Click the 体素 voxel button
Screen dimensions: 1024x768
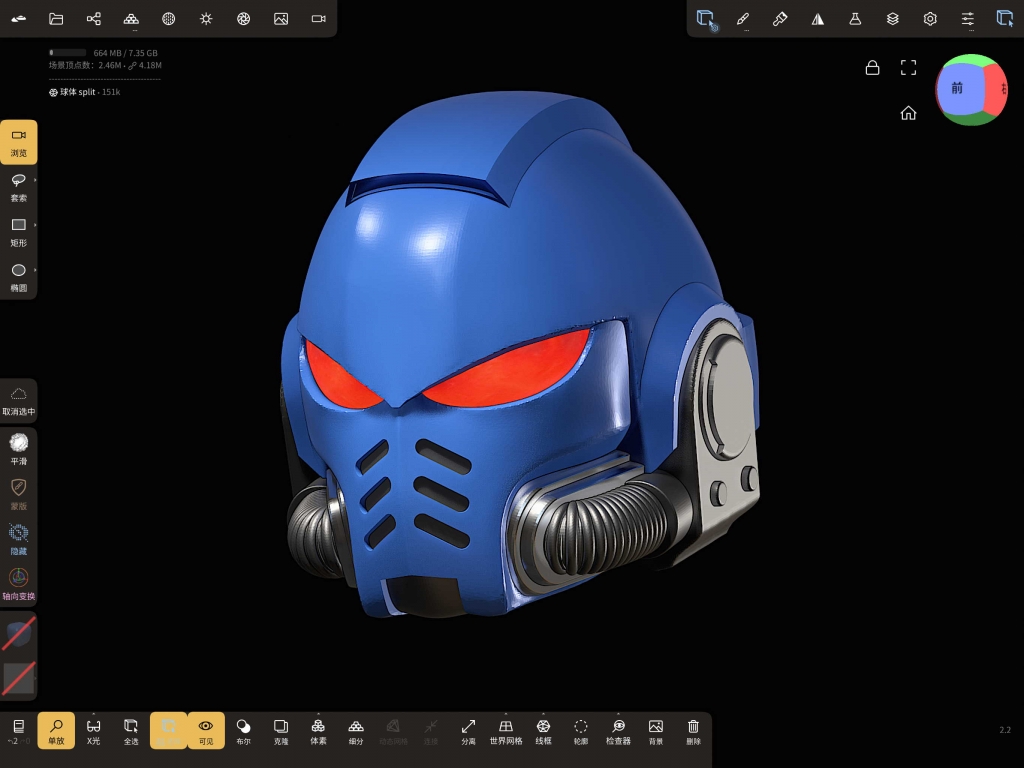point(318,731)
